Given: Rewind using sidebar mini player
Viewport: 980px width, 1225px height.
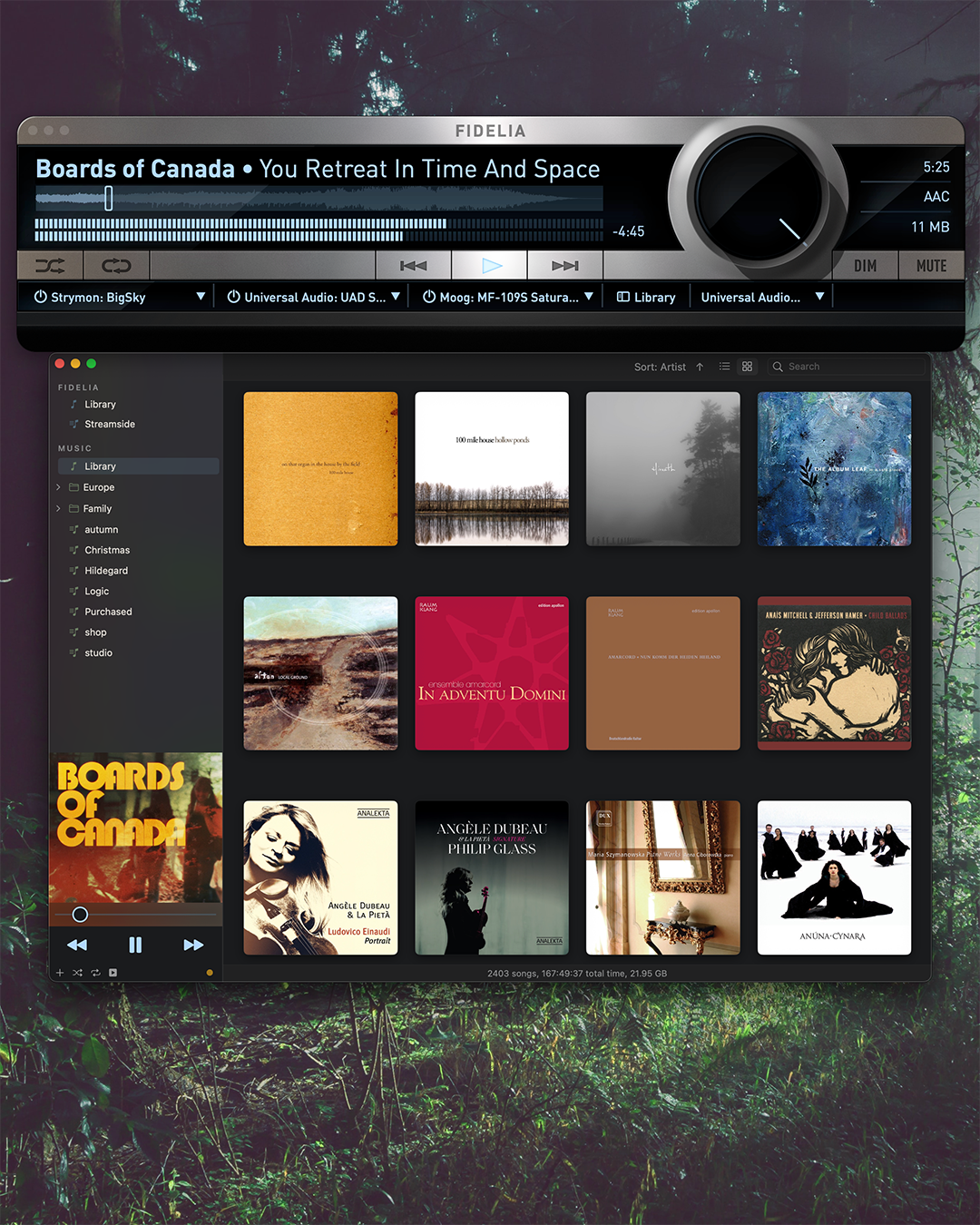Looking at the screenshot, I should point(77,945).
